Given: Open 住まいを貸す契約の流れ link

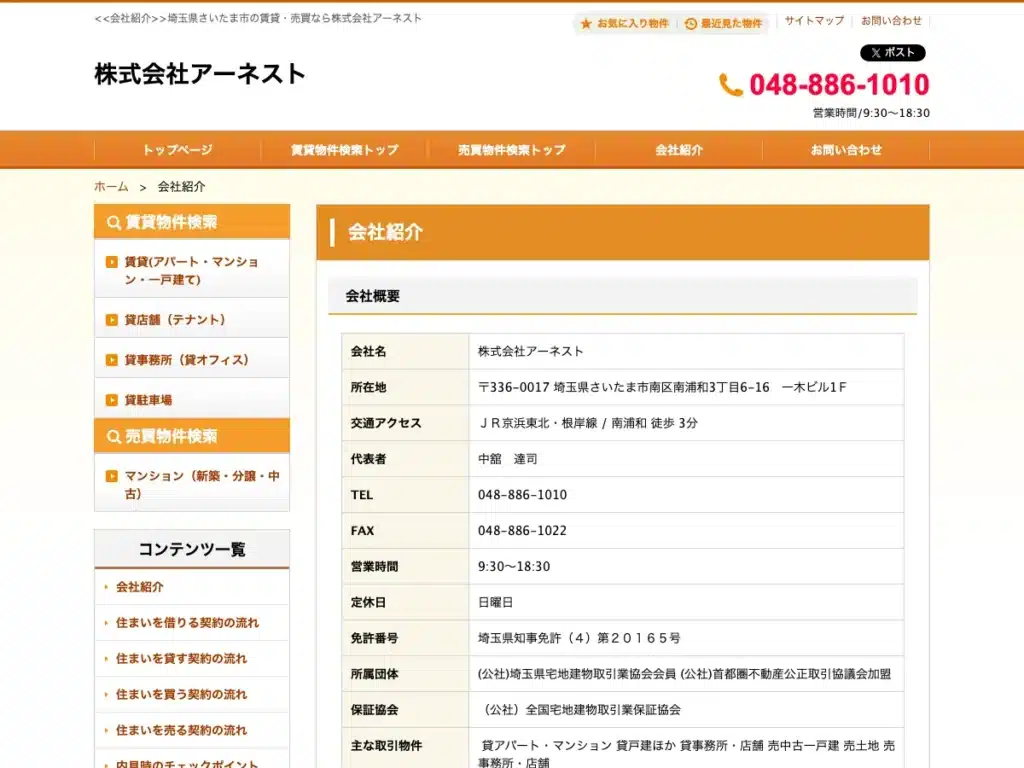Looking at the screenshot, I should click(x=182, y=659).
